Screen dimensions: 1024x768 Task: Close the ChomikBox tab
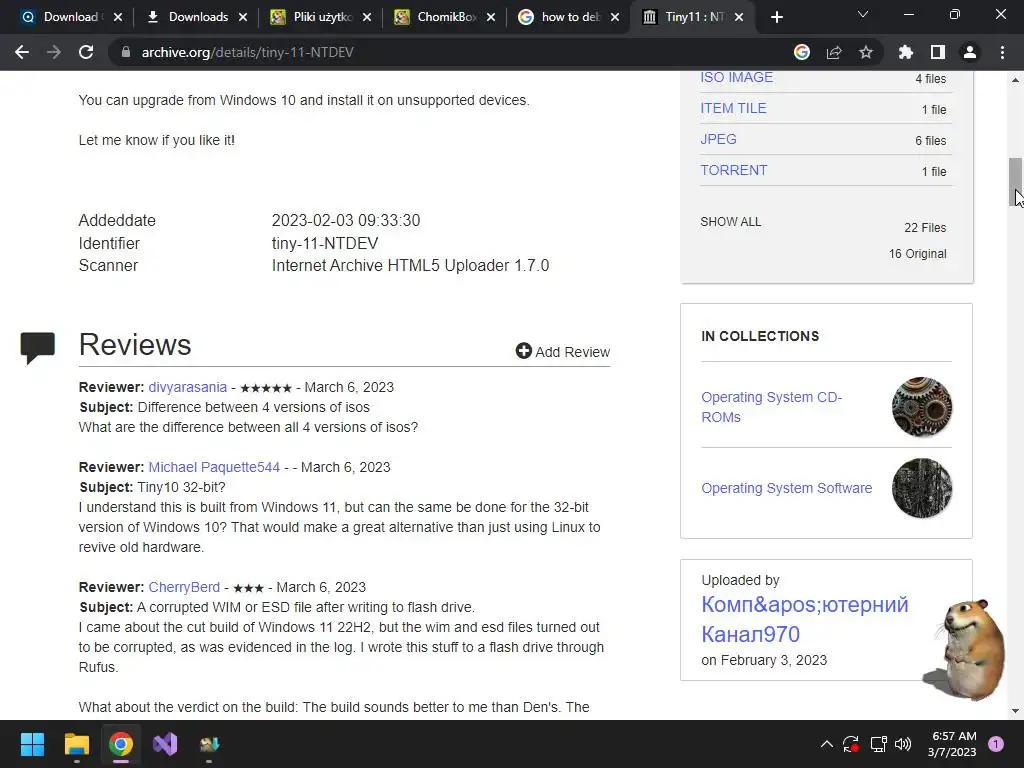tap(491, 17)
